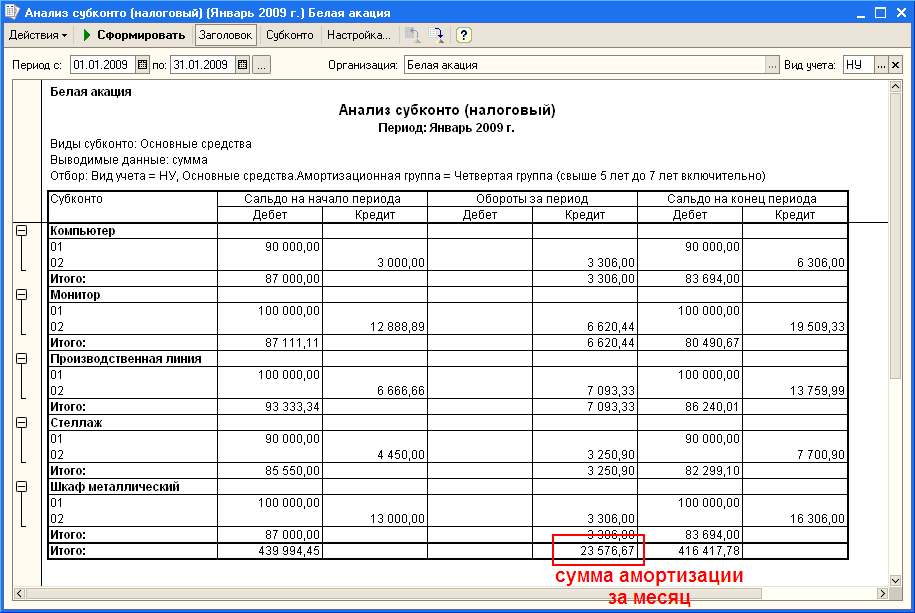915x613 pixels.
Task: Open the Действия dropdown menu
Action: (38, 35)
